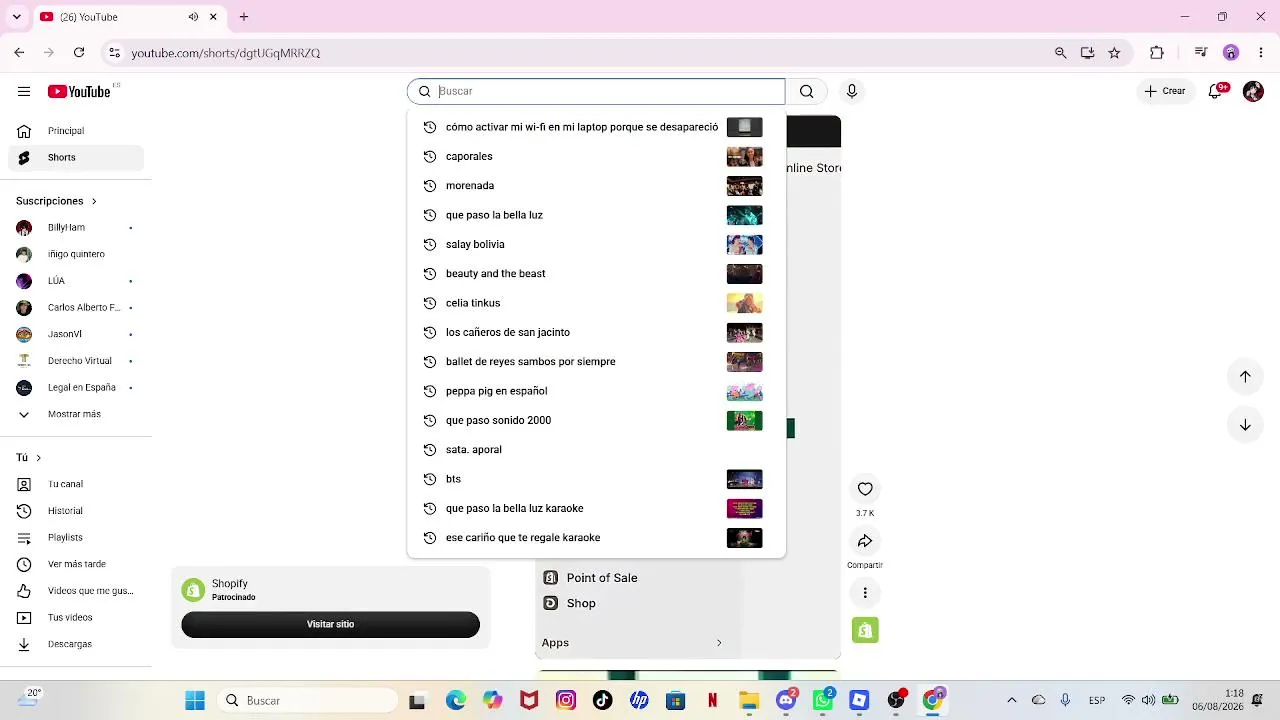Select the suggestion "morenada"
Viewport: 1280px width, 720px height.
coord(597,186)
